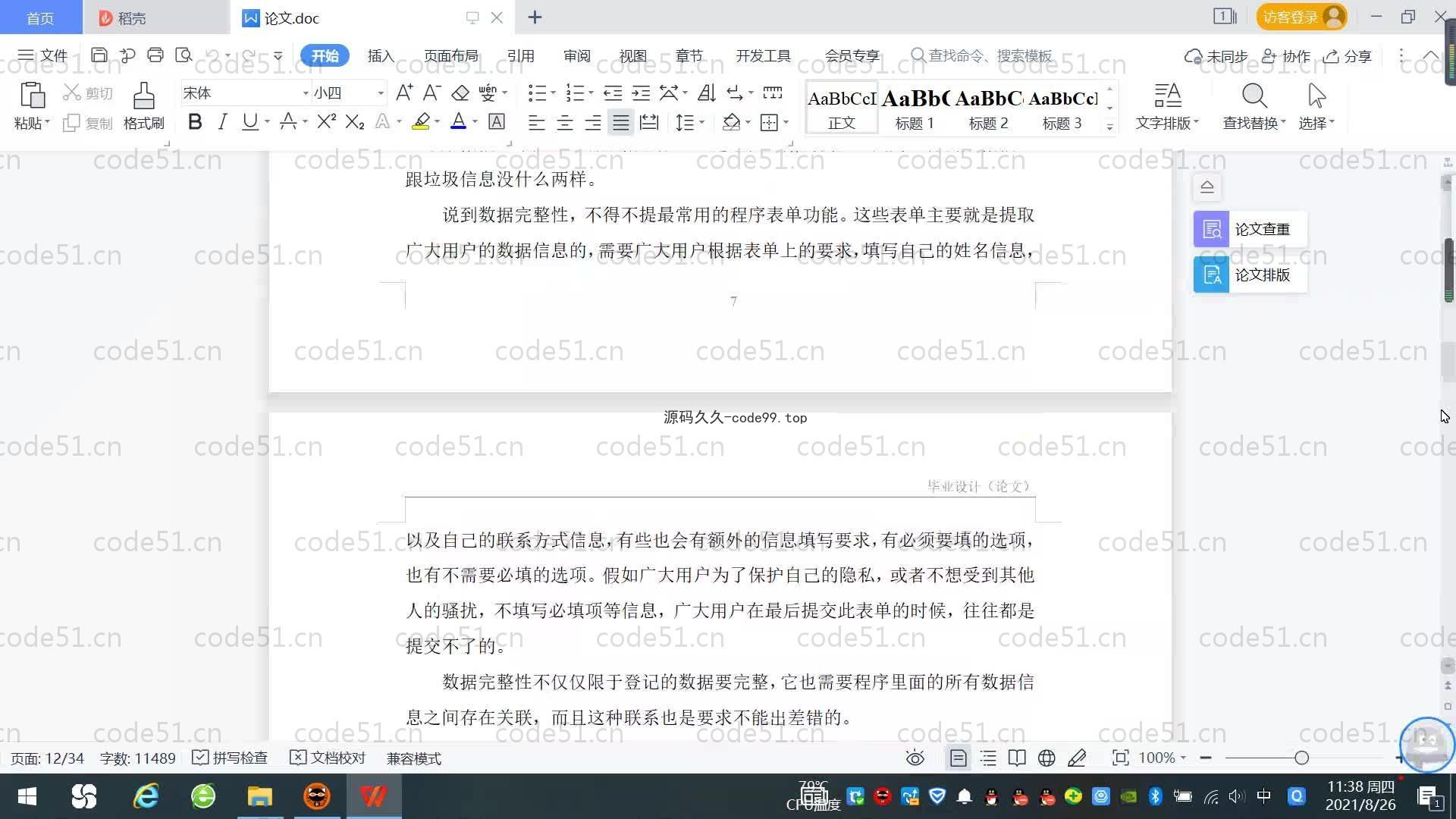Switch to 页面布局 page layout tab

[x=450, y=55]
